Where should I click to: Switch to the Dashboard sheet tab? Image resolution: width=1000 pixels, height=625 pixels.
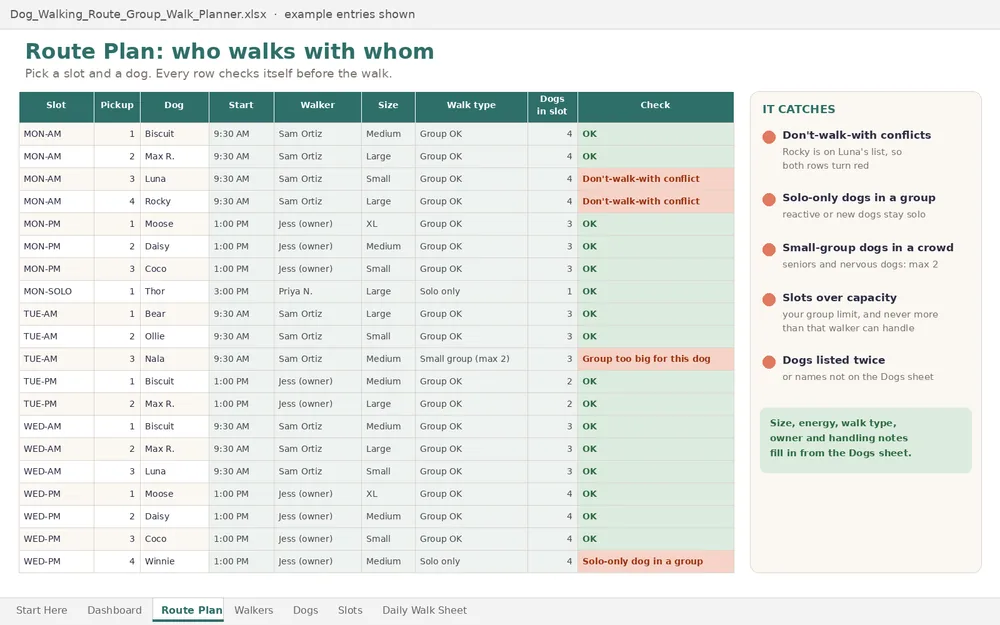point(114,610)
